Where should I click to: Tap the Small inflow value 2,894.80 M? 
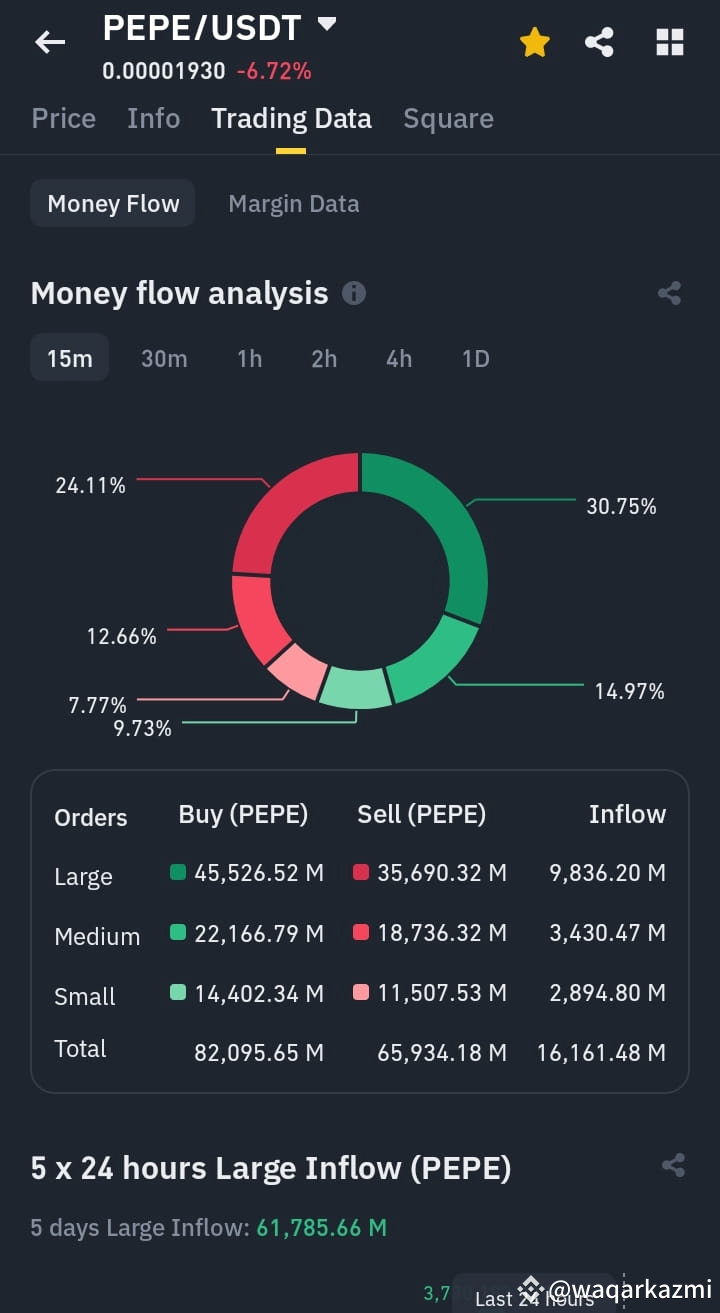click(608, 993)
